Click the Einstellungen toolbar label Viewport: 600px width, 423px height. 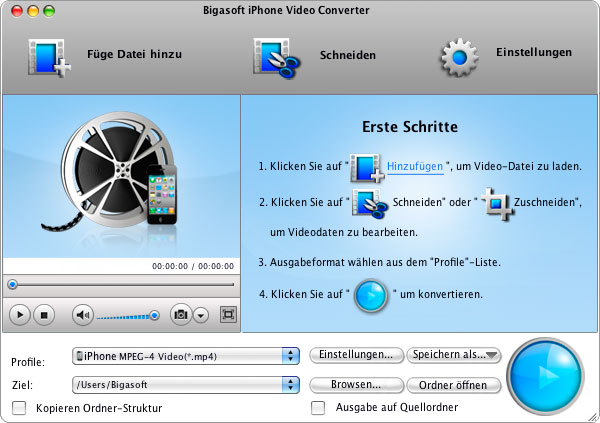point(534,52)
